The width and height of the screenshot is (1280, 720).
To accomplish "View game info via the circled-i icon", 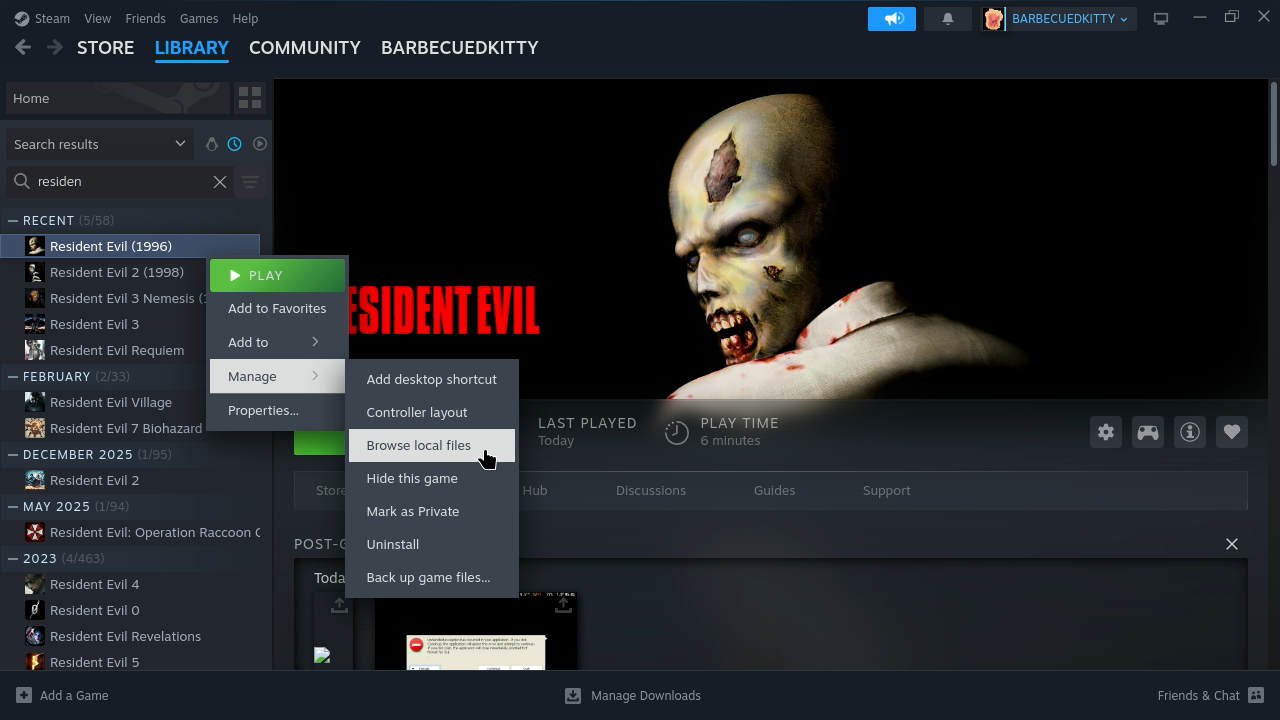I will pos(1189,432).
